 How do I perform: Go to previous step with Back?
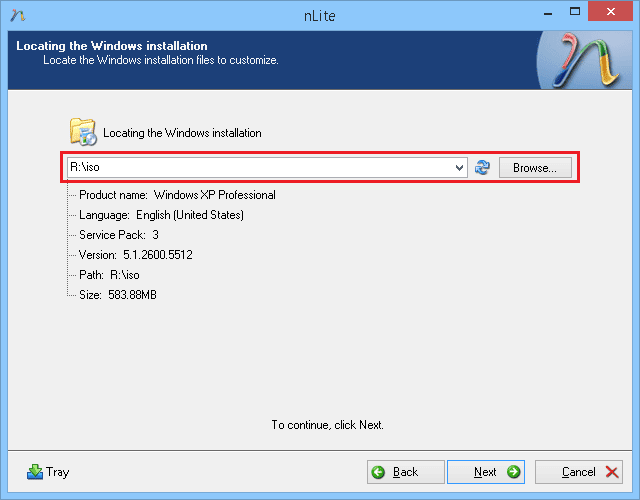tap(405, 472)
